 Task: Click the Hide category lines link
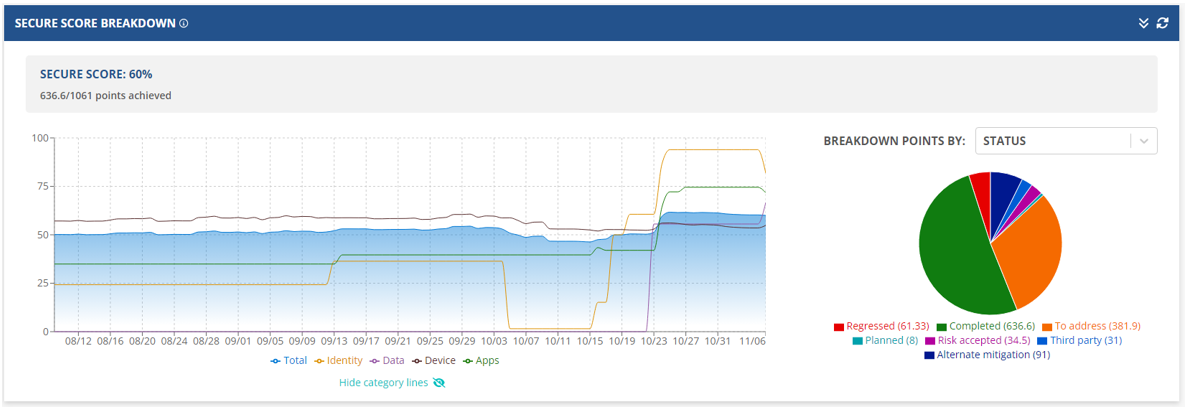(x=383, y=383)
